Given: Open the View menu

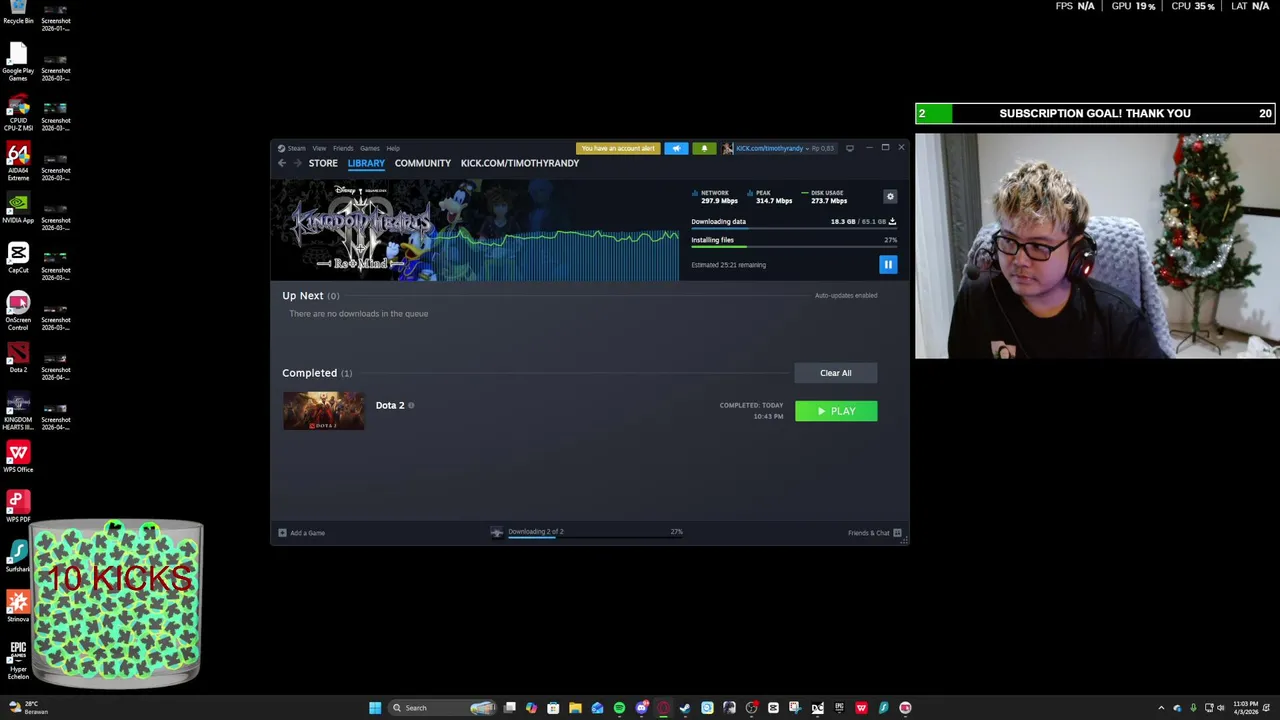Looking at the screenshot, I should (x=319, y=148).
